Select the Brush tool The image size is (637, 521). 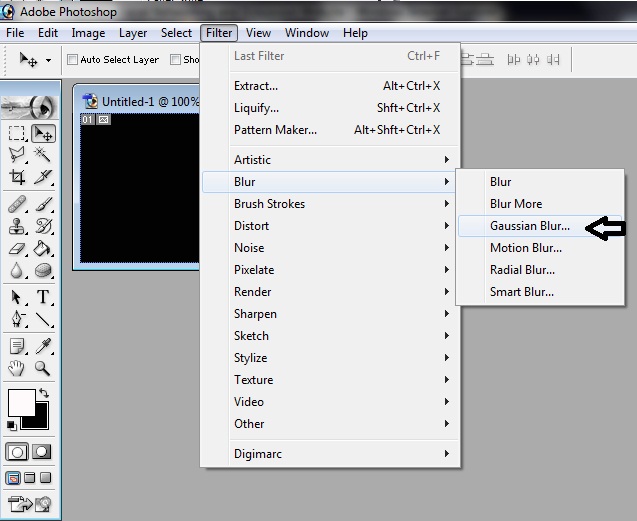(x=43, y=204)
